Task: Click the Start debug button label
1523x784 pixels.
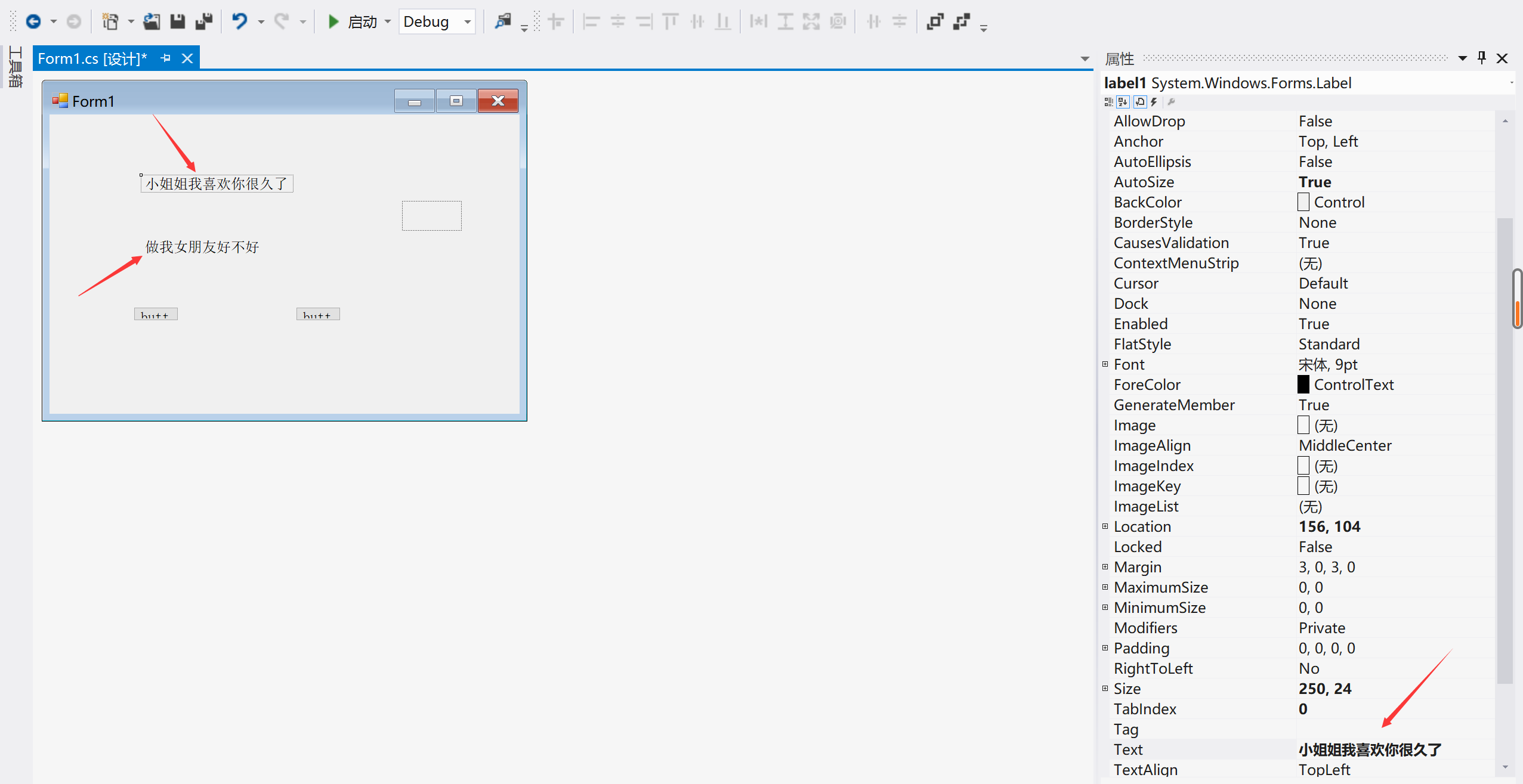Action: 362,22
